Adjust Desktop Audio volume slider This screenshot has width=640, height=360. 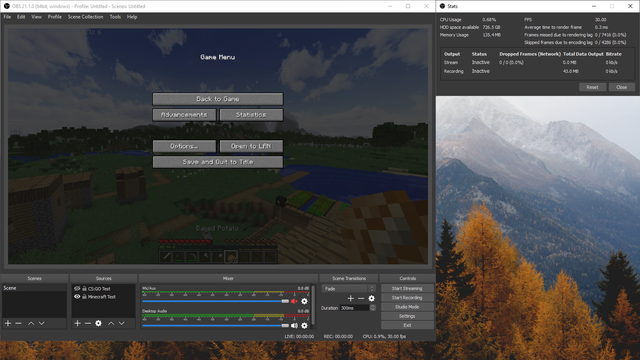pyautogui.click(x=216, y=325)
